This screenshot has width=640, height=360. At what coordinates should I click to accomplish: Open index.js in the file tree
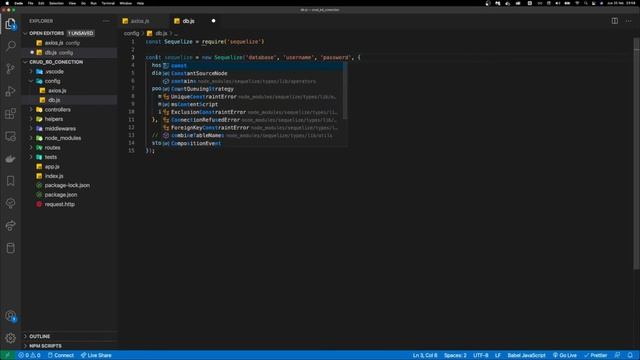[x=69, y=176]
